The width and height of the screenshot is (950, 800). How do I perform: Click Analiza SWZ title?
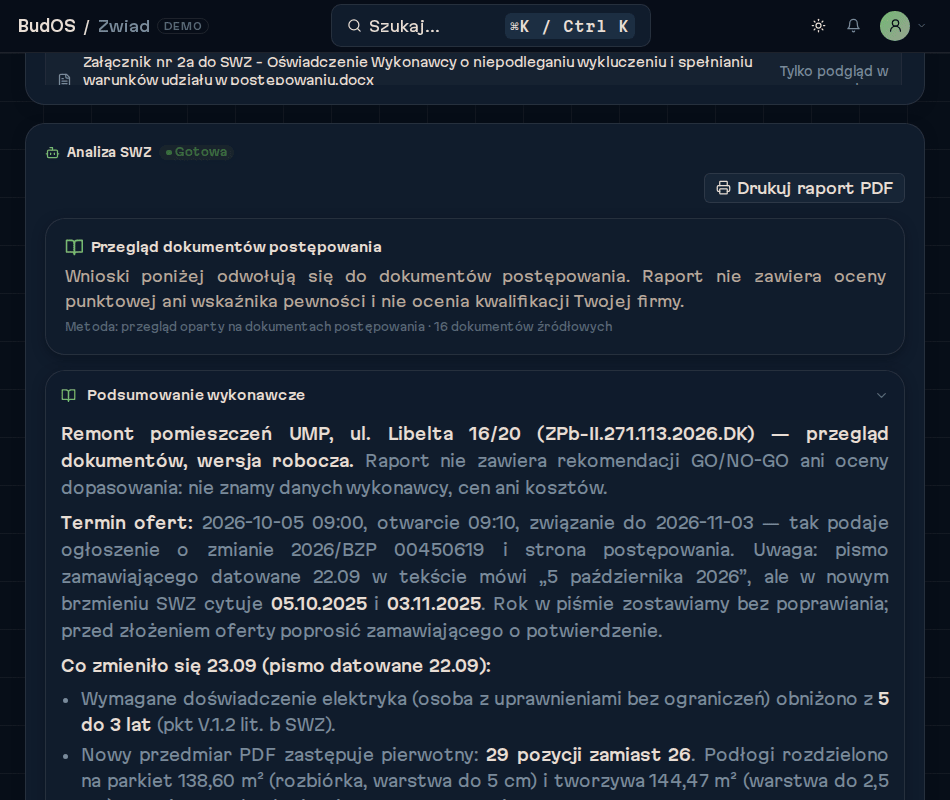(x=109, y=152)
